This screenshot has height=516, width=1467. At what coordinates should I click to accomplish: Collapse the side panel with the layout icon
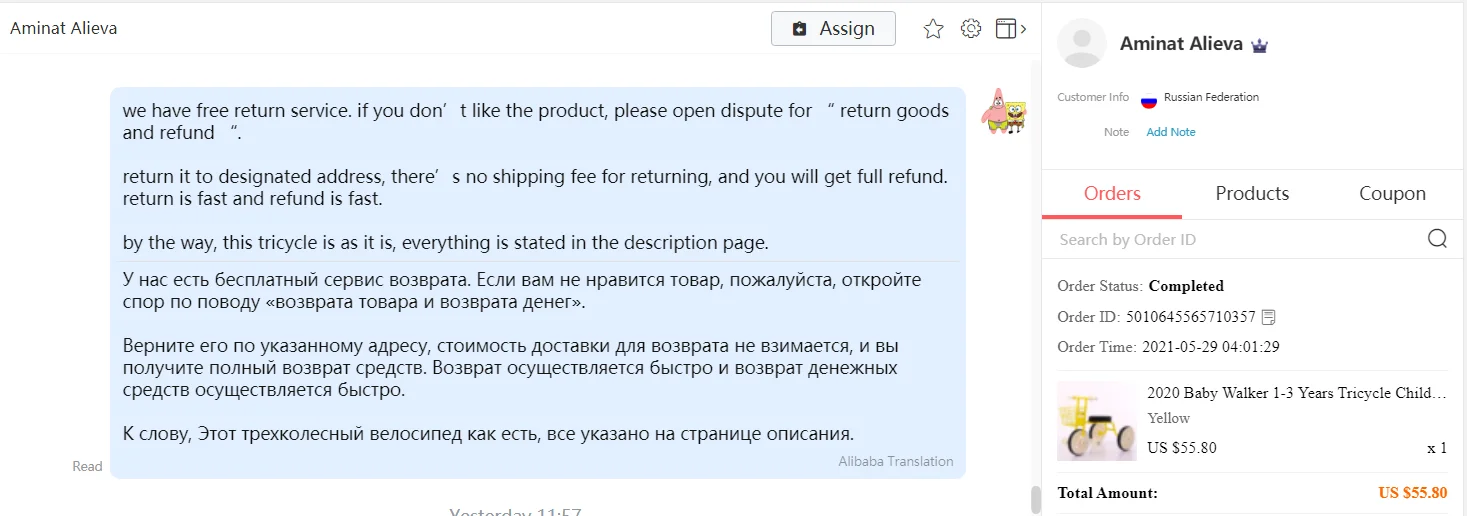click(x=1010, y=29)
